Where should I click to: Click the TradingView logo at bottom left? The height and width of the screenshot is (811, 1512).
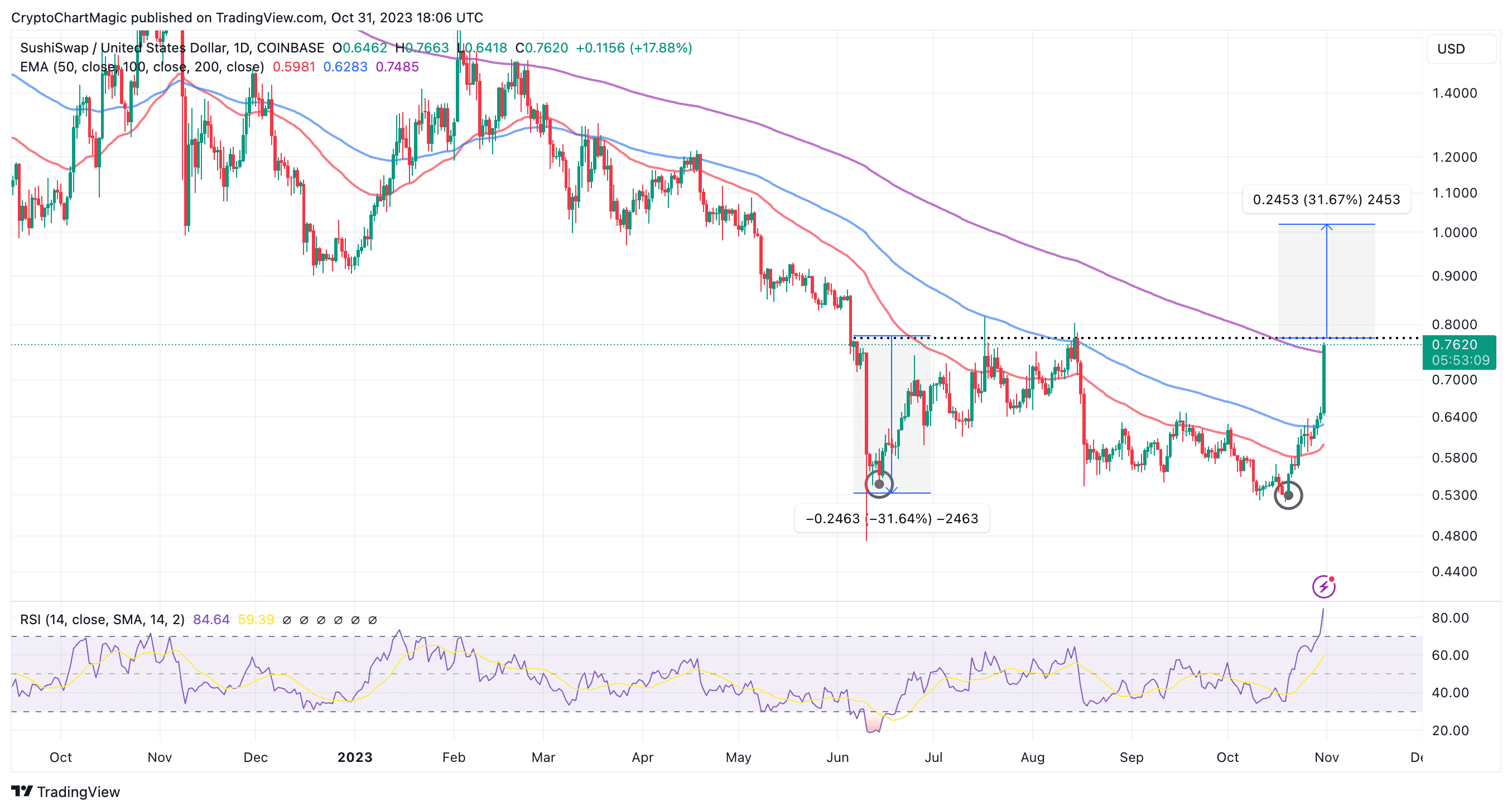(x=65, y=791)
